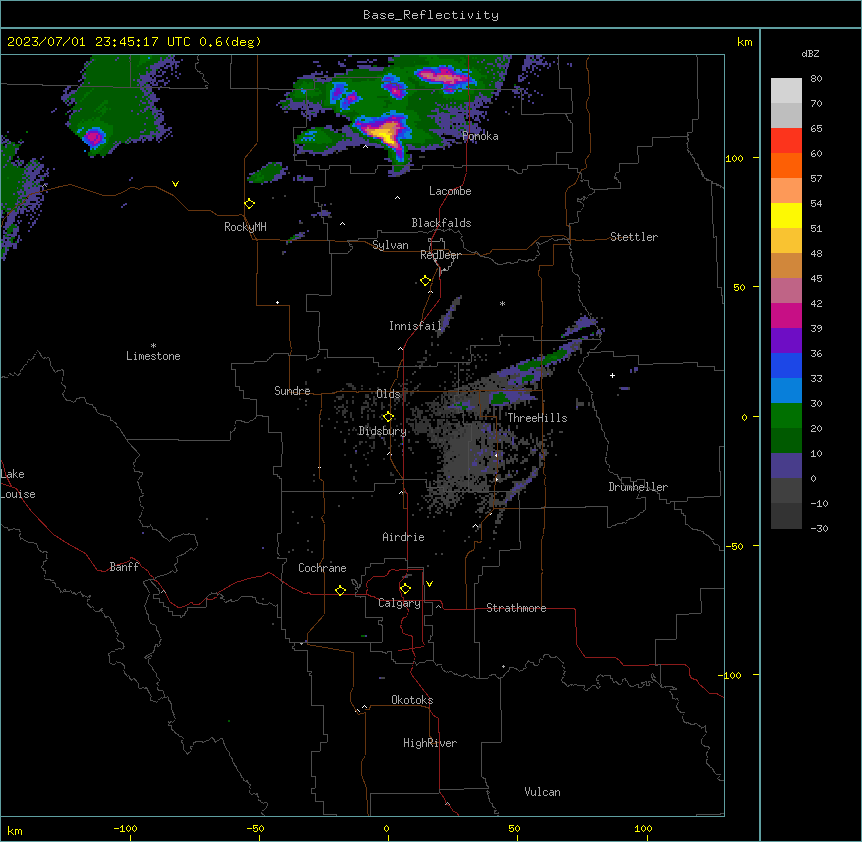Click the yellow station marker near Cochrane
The width and height of the screenshot is (862, 842).
[x=340, y=590]
